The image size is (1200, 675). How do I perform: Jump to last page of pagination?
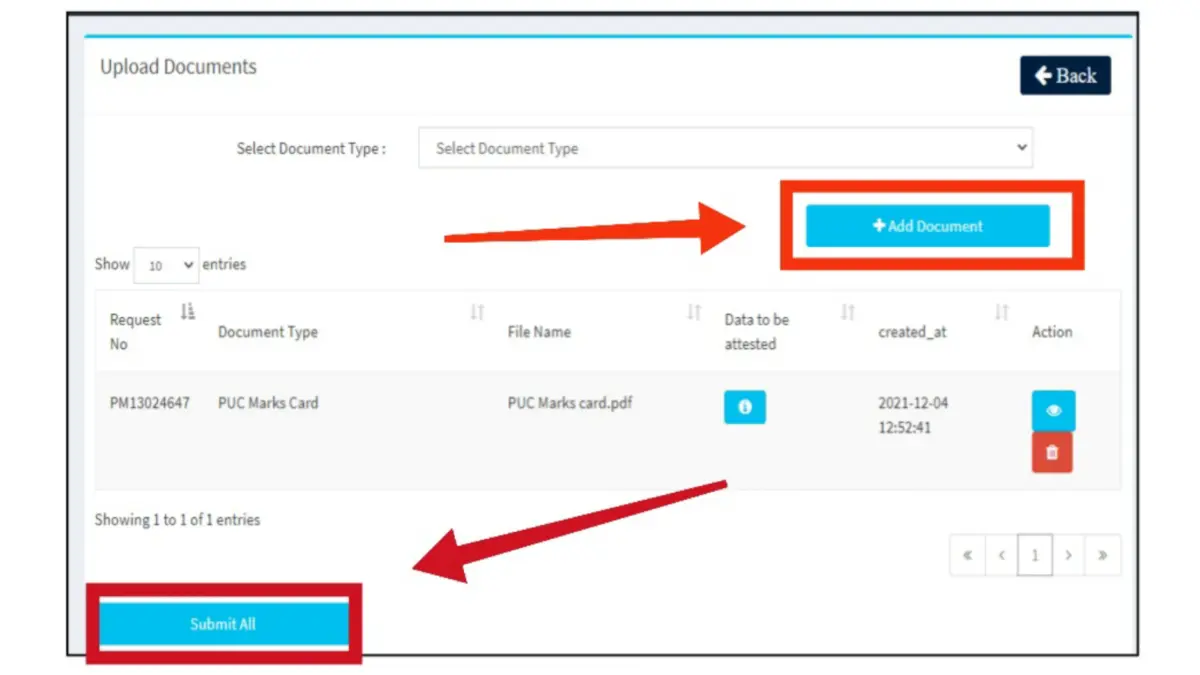[x=1103, y=556]
